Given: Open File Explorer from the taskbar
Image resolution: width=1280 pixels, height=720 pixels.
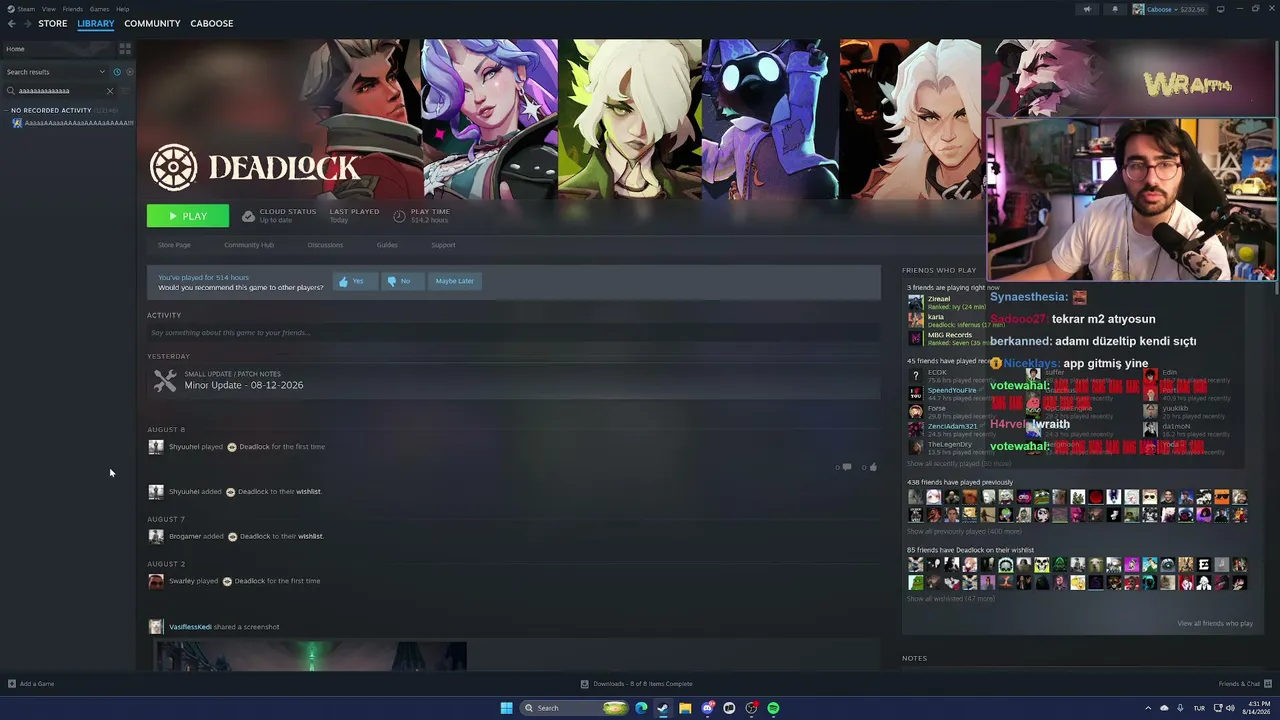Looking at the screenshot, I should [685, 708].
